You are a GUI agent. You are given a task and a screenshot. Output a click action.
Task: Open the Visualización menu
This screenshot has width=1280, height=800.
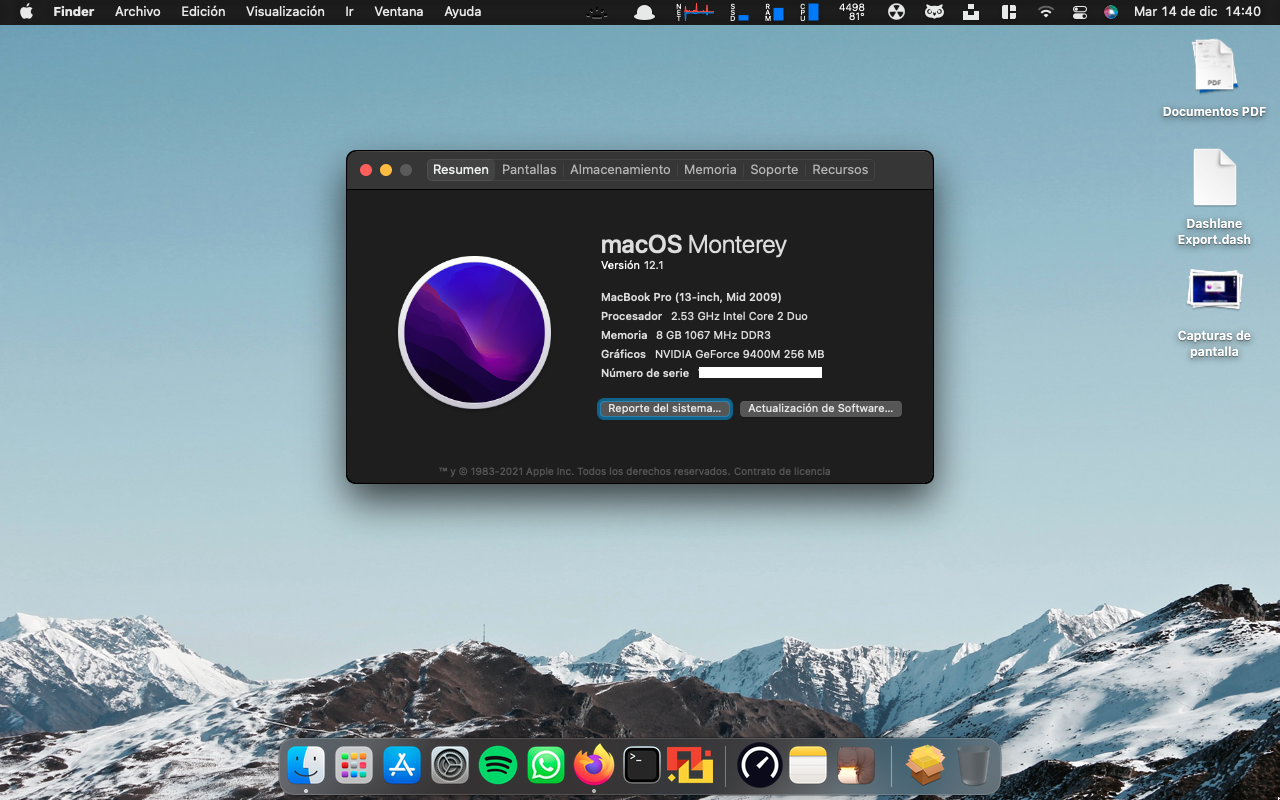(285, 12)
